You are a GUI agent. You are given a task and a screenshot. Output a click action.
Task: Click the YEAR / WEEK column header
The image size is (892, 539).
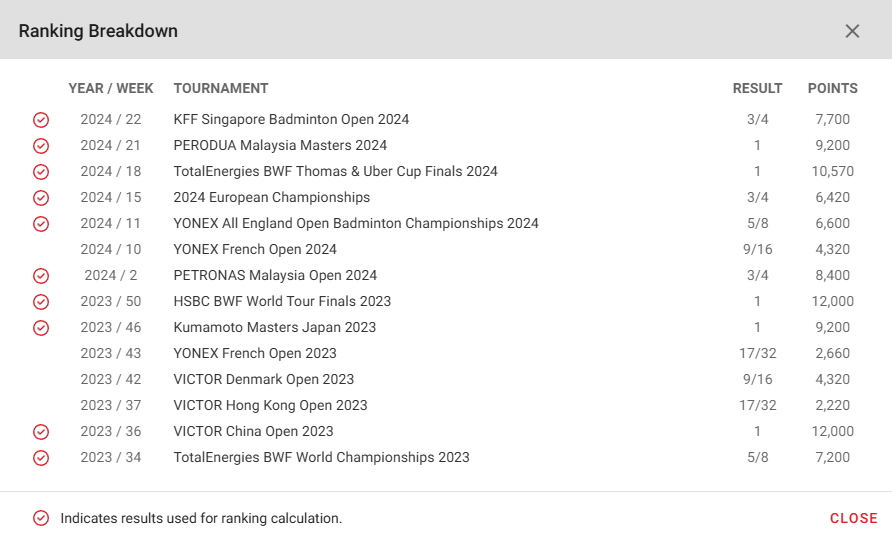pyautogui.click(x=111, y=88)
